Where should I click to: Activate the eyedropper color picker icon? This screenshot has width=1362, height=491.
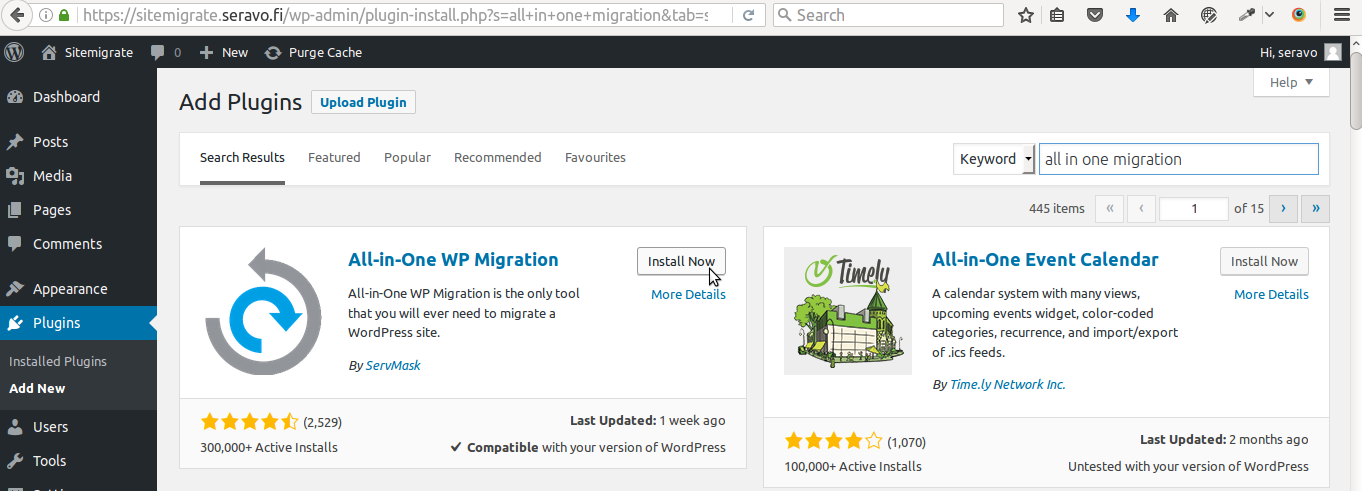(x=1247, y=15)
